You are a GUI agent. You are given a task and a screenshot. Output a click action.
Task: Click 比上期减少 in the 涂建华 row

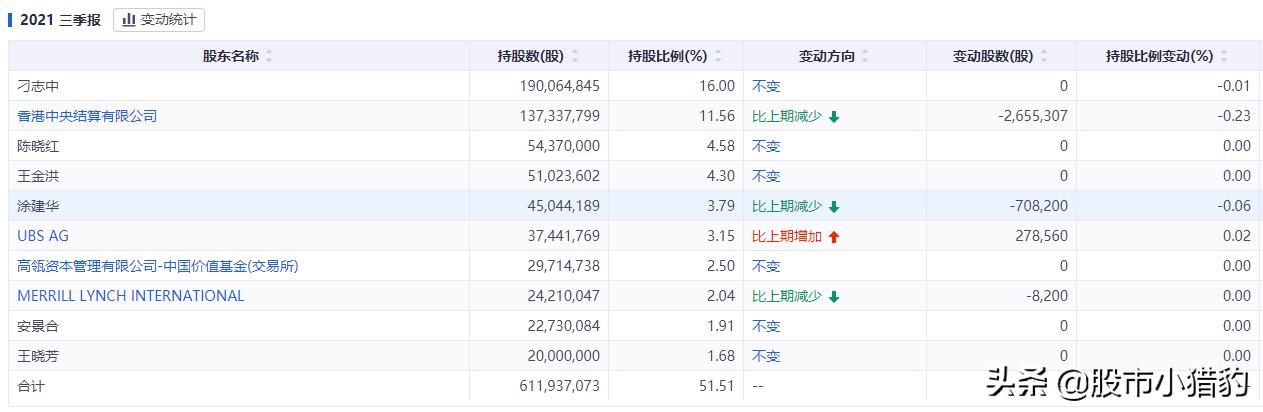787,206
